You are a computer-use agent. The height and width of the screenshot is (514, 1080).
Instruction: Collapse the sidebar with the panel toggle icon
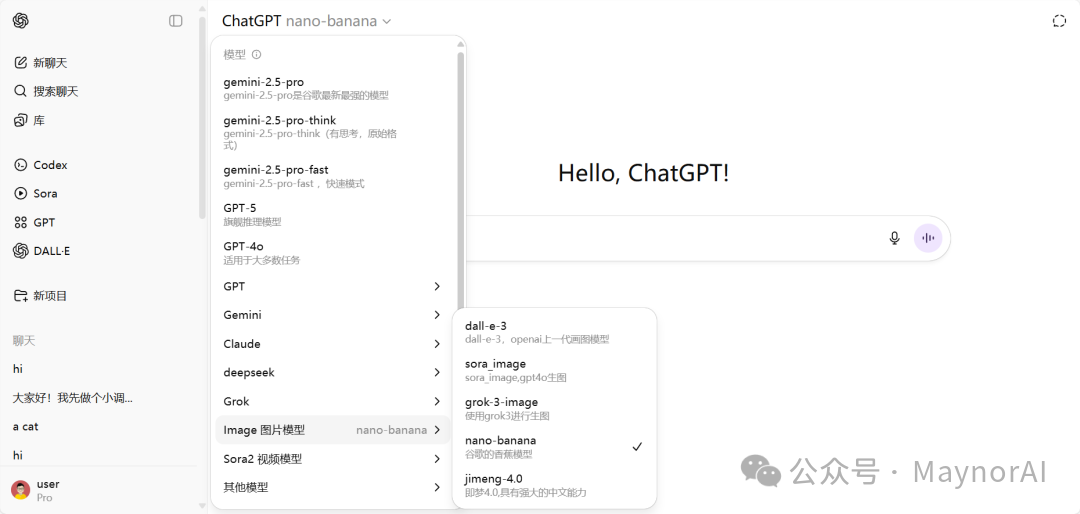[176, 21]
